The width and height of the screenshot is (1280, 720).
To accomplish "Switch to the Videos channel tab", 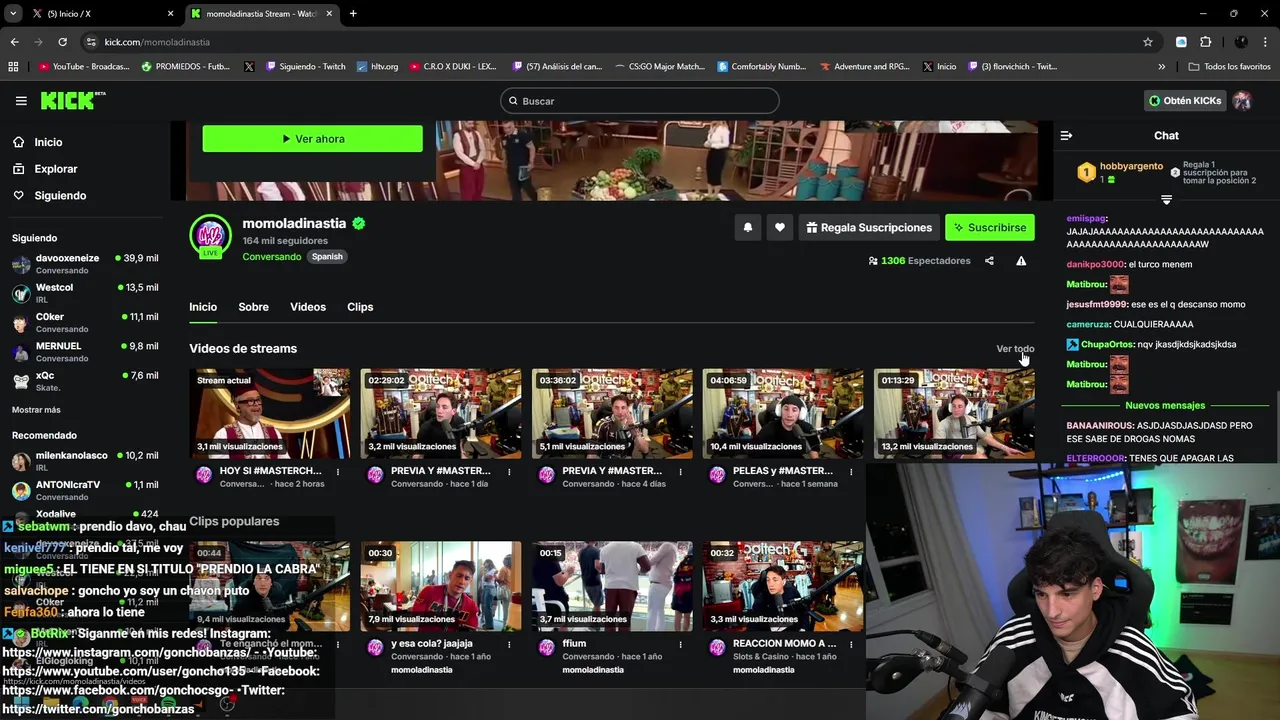I will [x=308, y=307].
